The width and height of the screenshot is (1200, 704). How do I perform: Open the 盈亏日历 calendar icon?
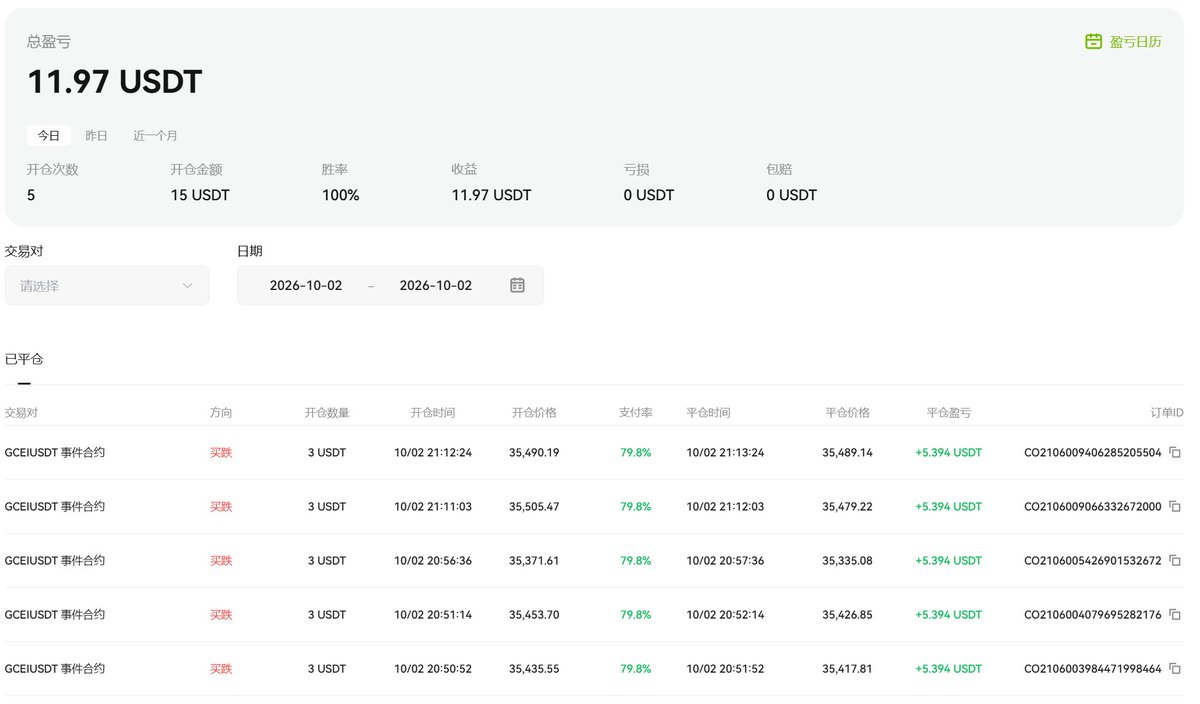pos(1094,42)
